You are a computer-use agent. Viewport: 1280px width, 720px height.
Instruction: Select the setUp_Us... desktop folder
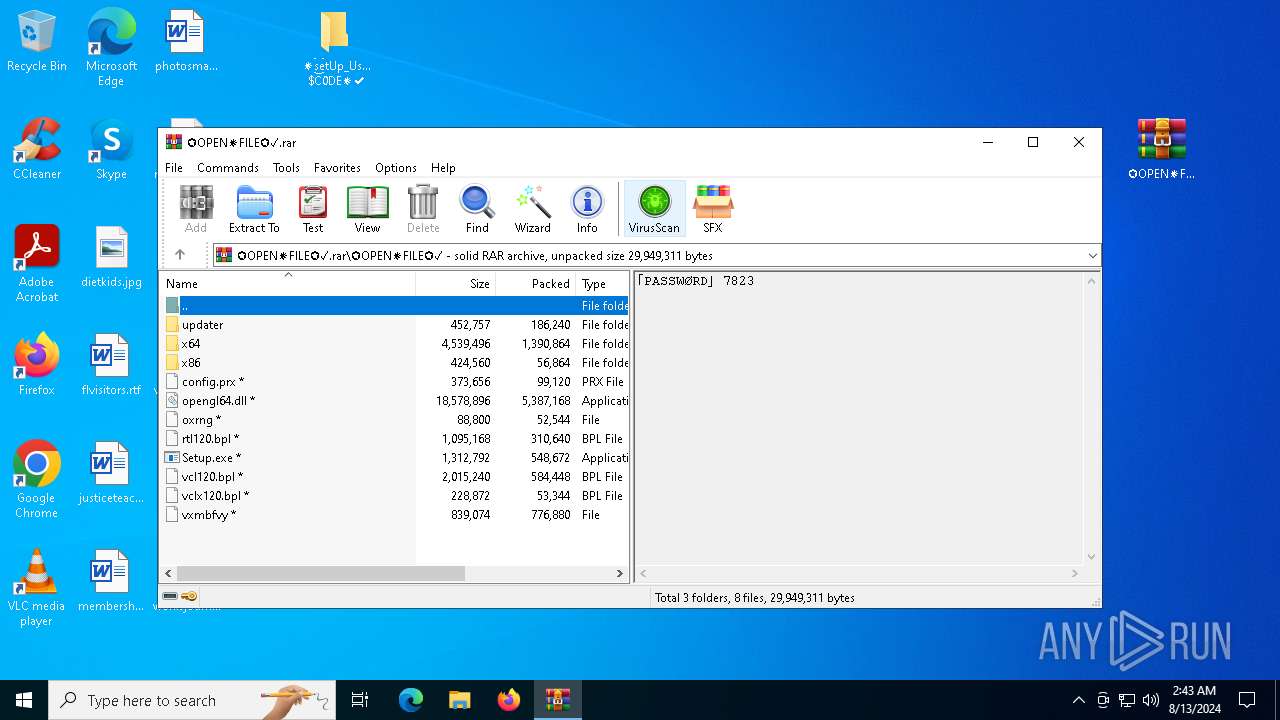(335, 48)
